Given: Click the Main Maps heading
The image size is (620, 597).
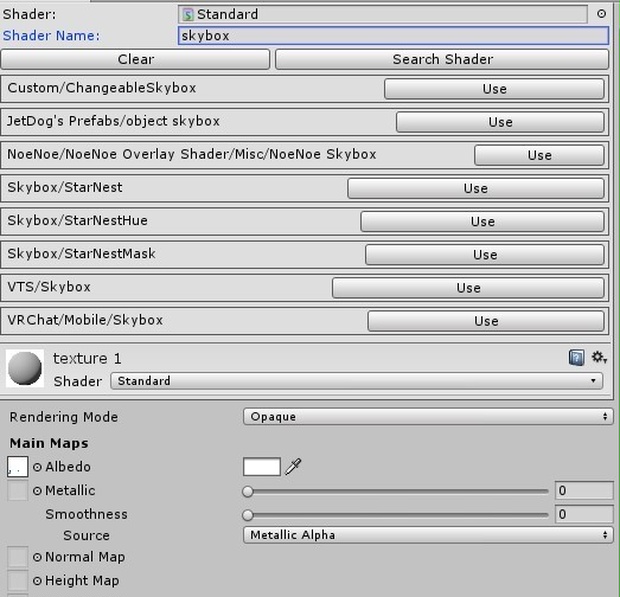Looking at the screenshot, I should tap(49, 443).
